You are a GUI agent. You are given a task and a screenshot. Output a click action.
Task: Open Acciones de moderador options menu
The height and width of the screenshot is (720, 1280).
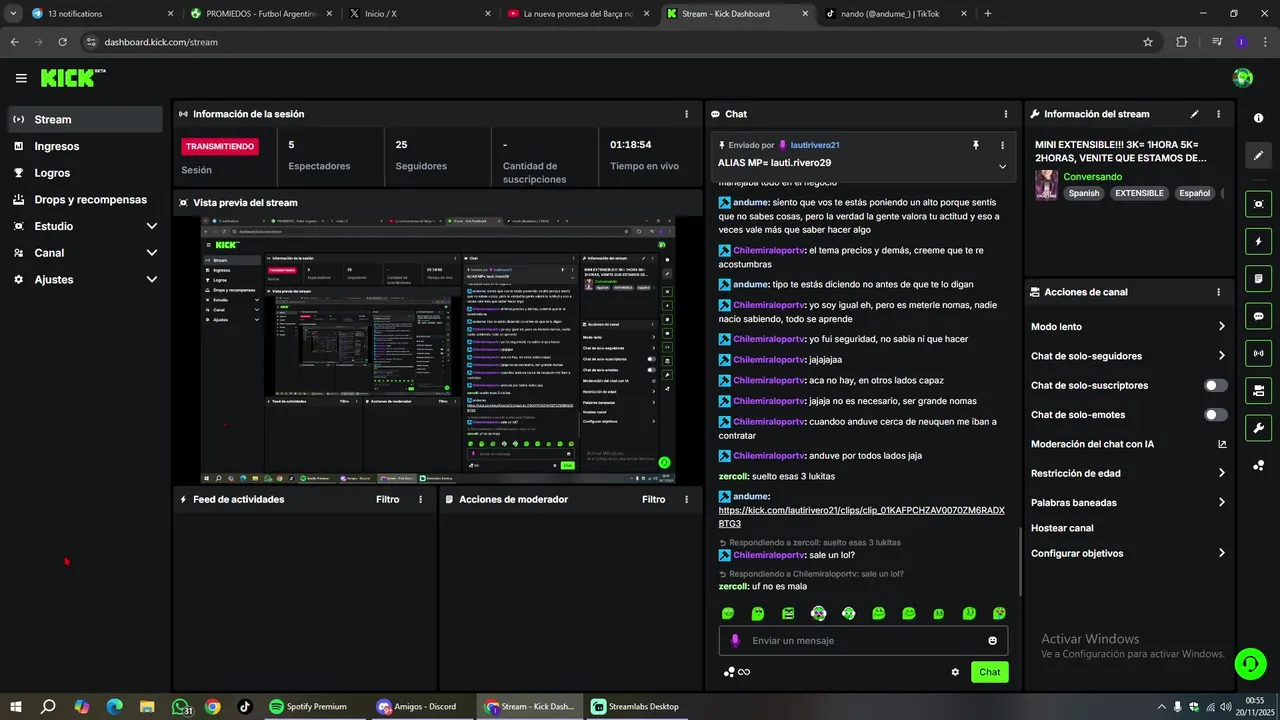[x=686, y=499]
